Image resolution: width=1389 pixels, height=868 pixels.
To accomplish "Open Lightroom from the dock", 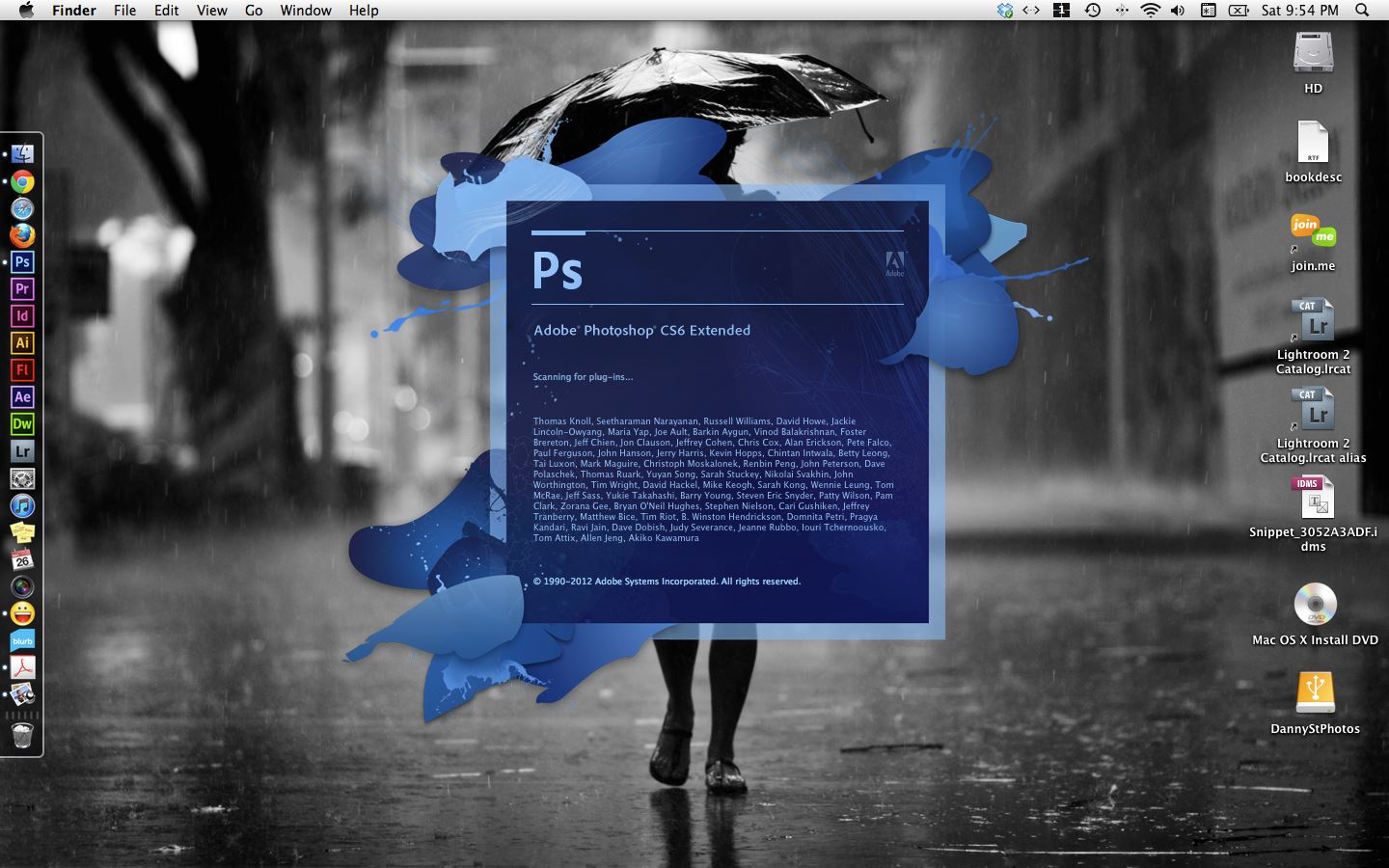I will point(22,451).
